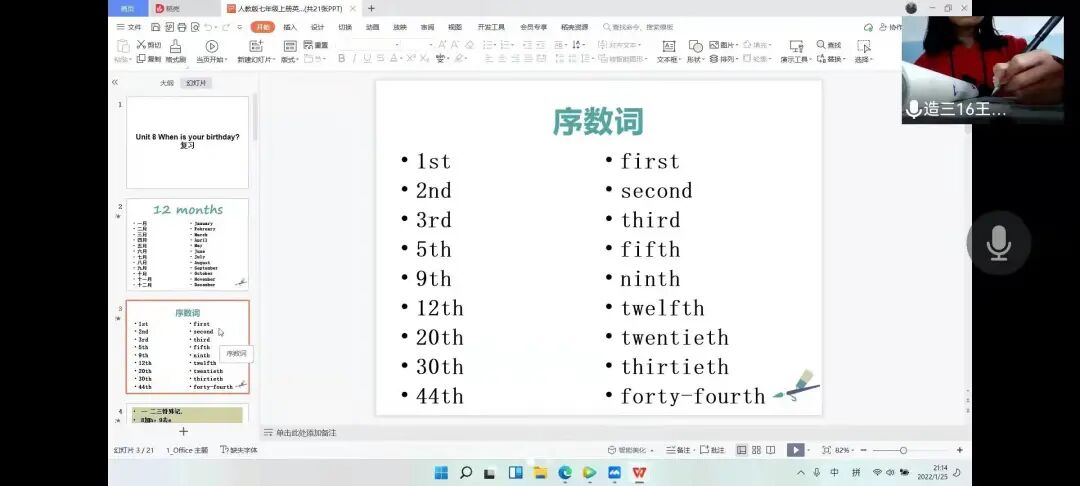Click the Windows Start button
The height and width of the screenshot is (486, 1080).
click(x=442, y=472)
